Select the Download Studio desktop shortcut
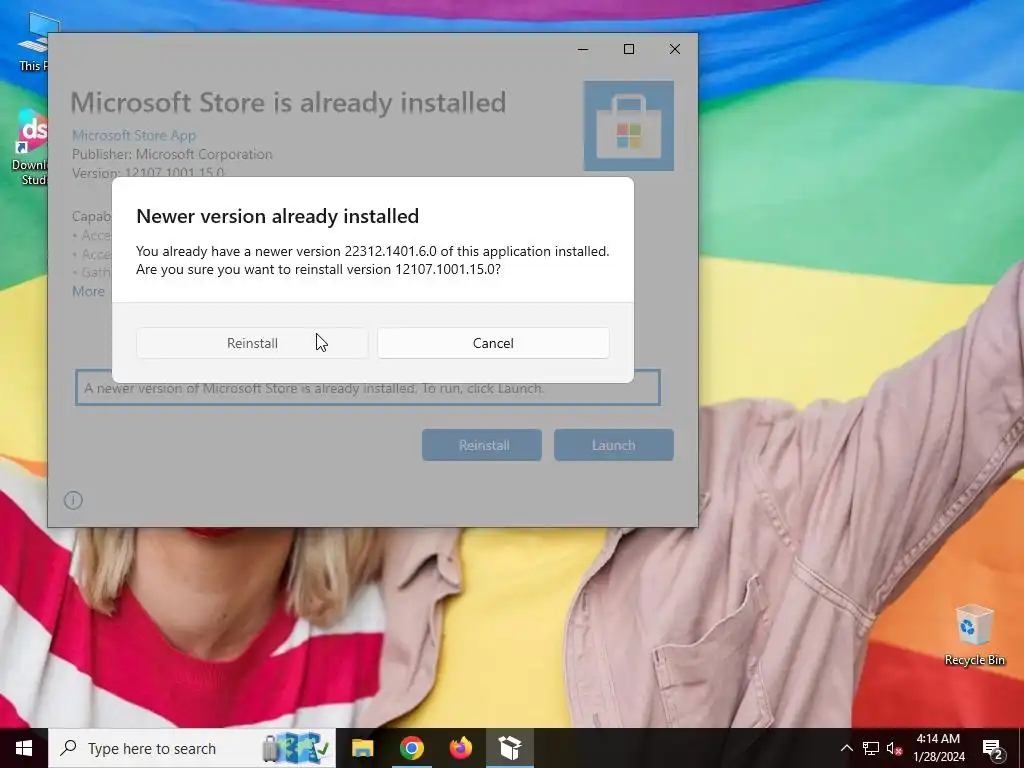The height and width of the screenshot is (768, 1024). point(29,148)
